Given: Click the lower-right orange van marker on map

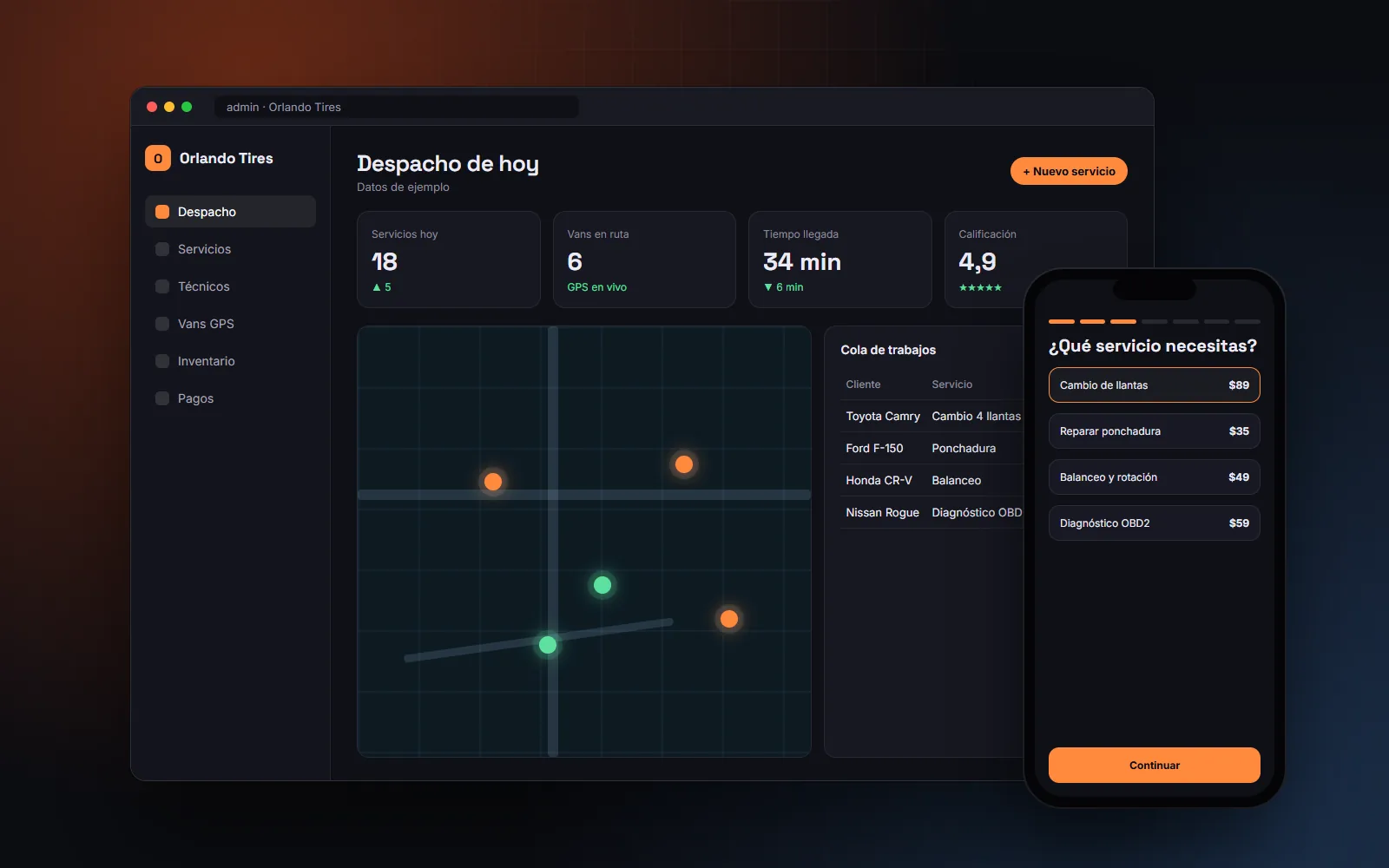Looking at the screenshot, I should tap(729, 619).
